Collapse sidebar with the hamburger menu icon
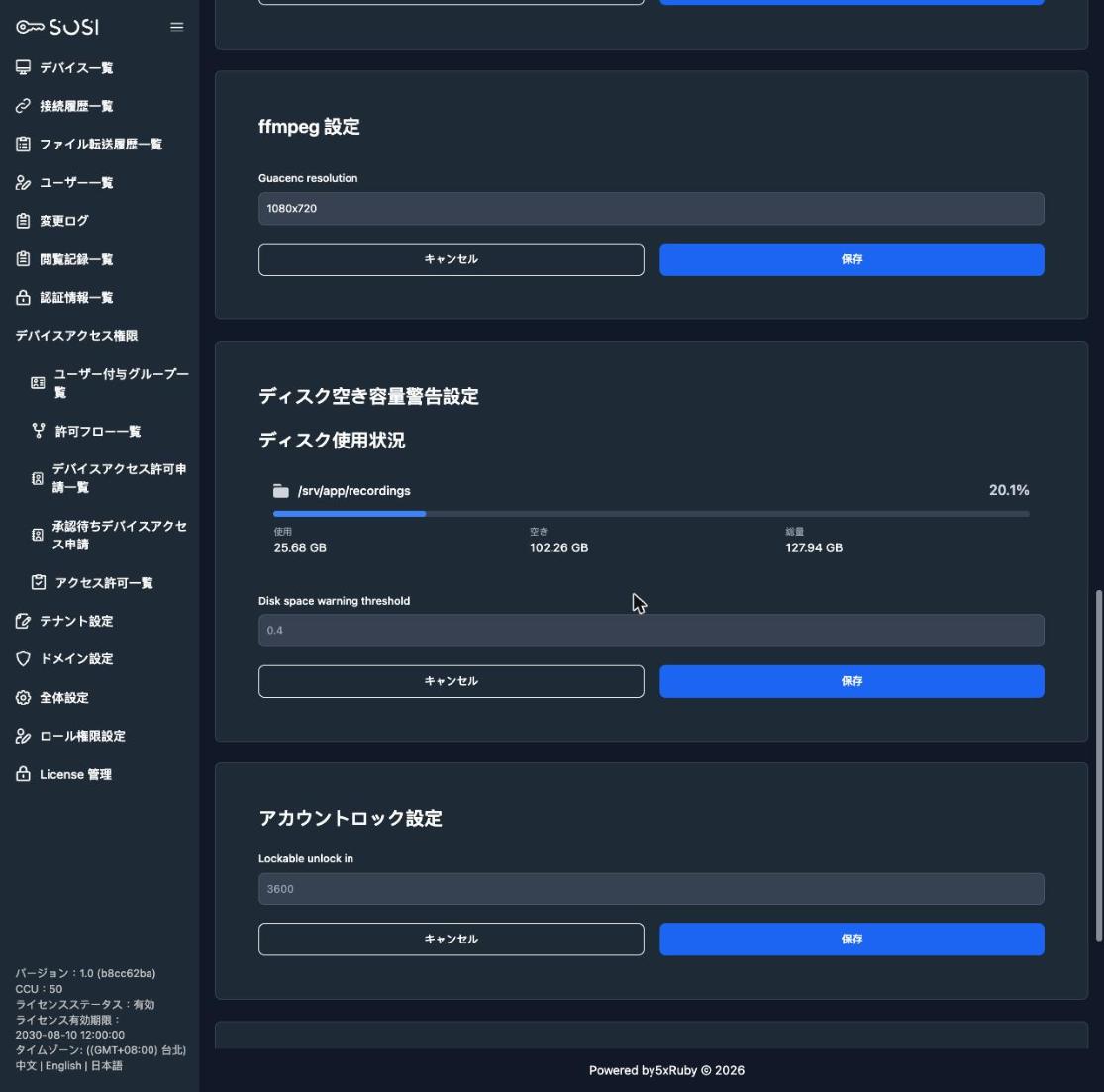This screenshot has height=1092, width=1104. (176, 27)
